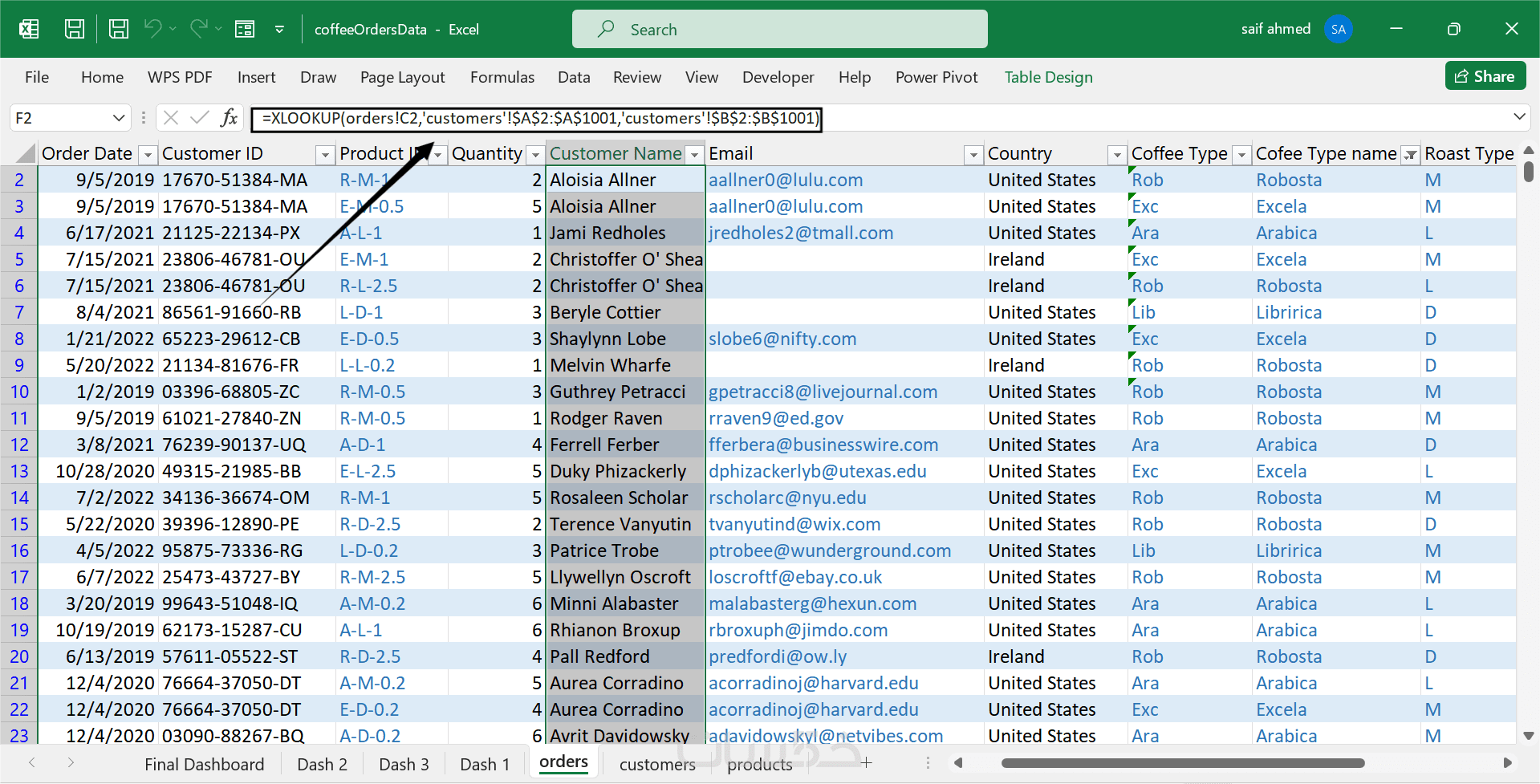
Task: Open Email column filter dropdown
Action: [x=973, y=154]
